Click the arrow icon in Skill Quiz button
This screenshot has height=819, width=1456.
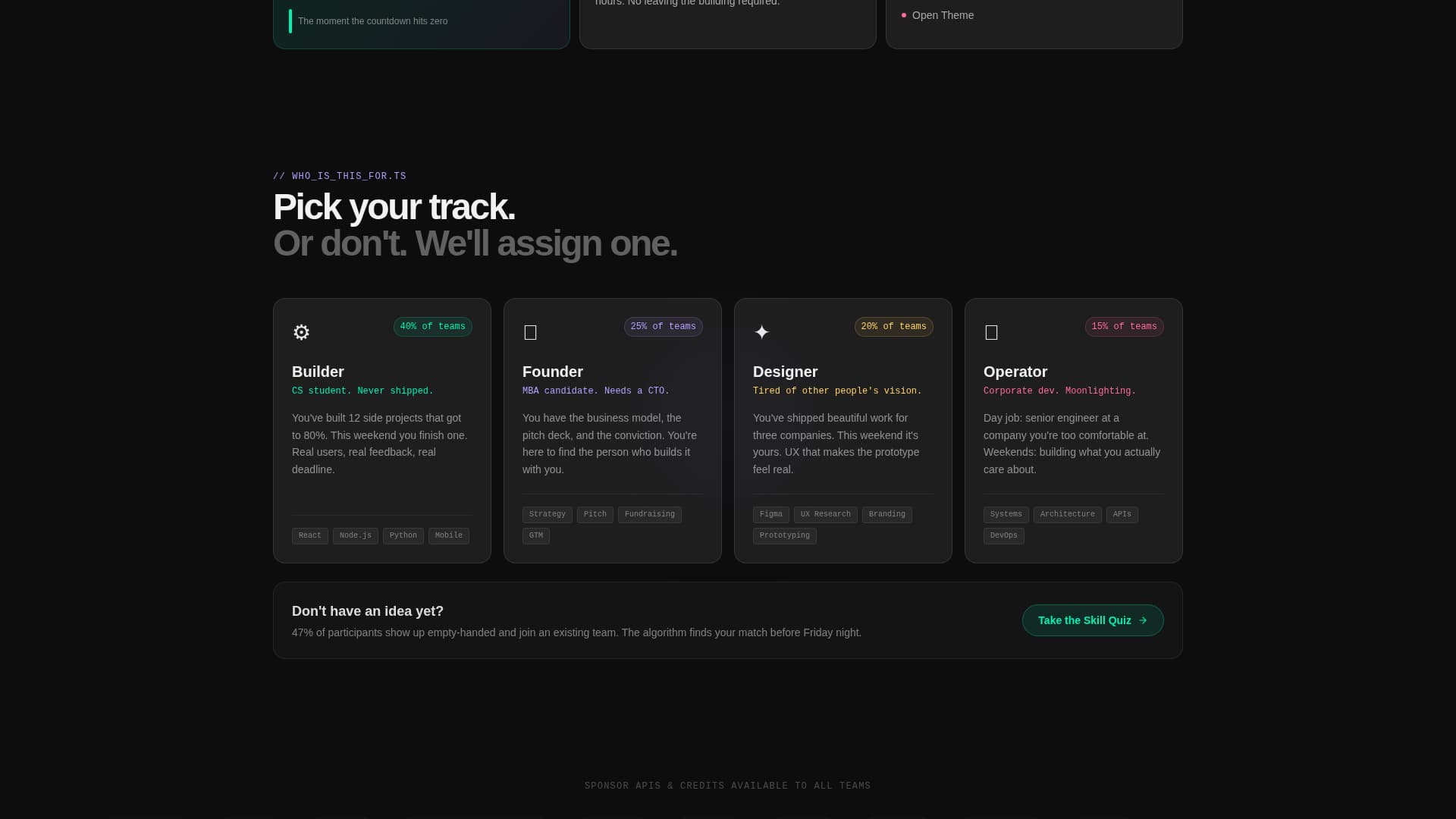[1143, 620]
